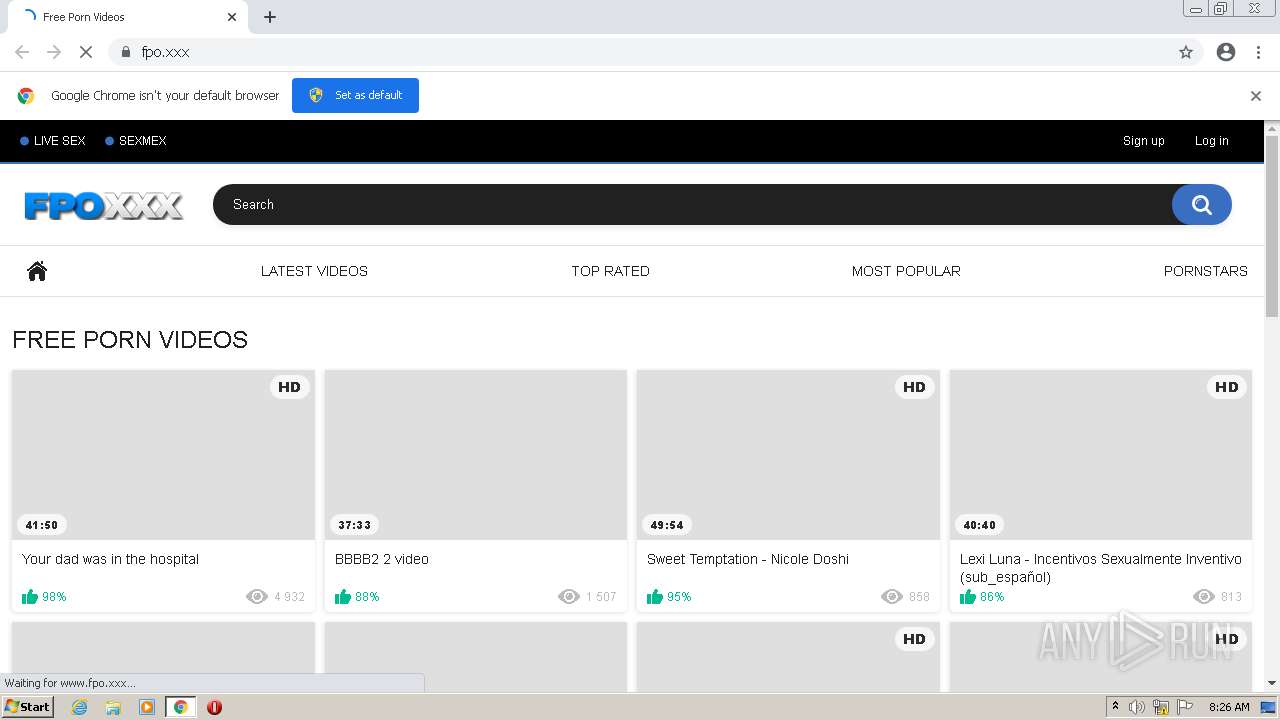This screenshot has width=1280, height=720.
Task: Click the HD badge on the 41:50 video
Action: pos(289,387)
